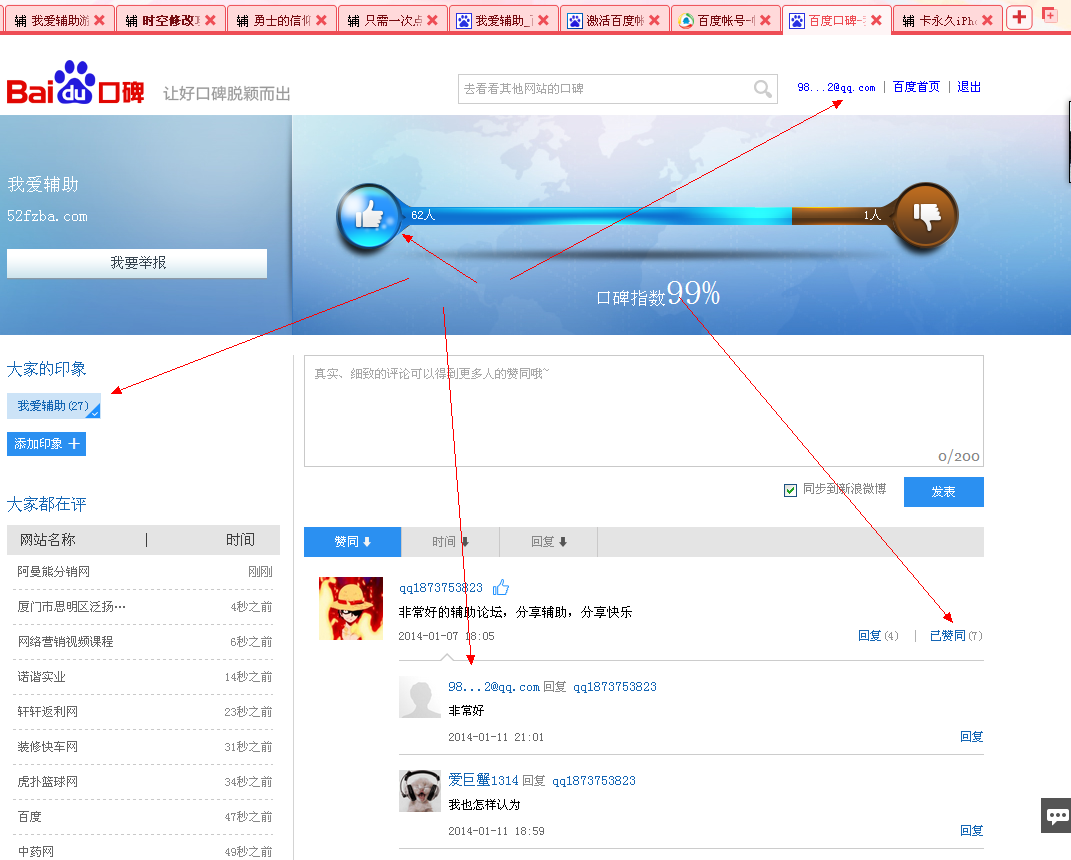Close the 只需一次点 tab
Image resolution: width=1071 pixels, height=860 pixels.
point(432,20)
